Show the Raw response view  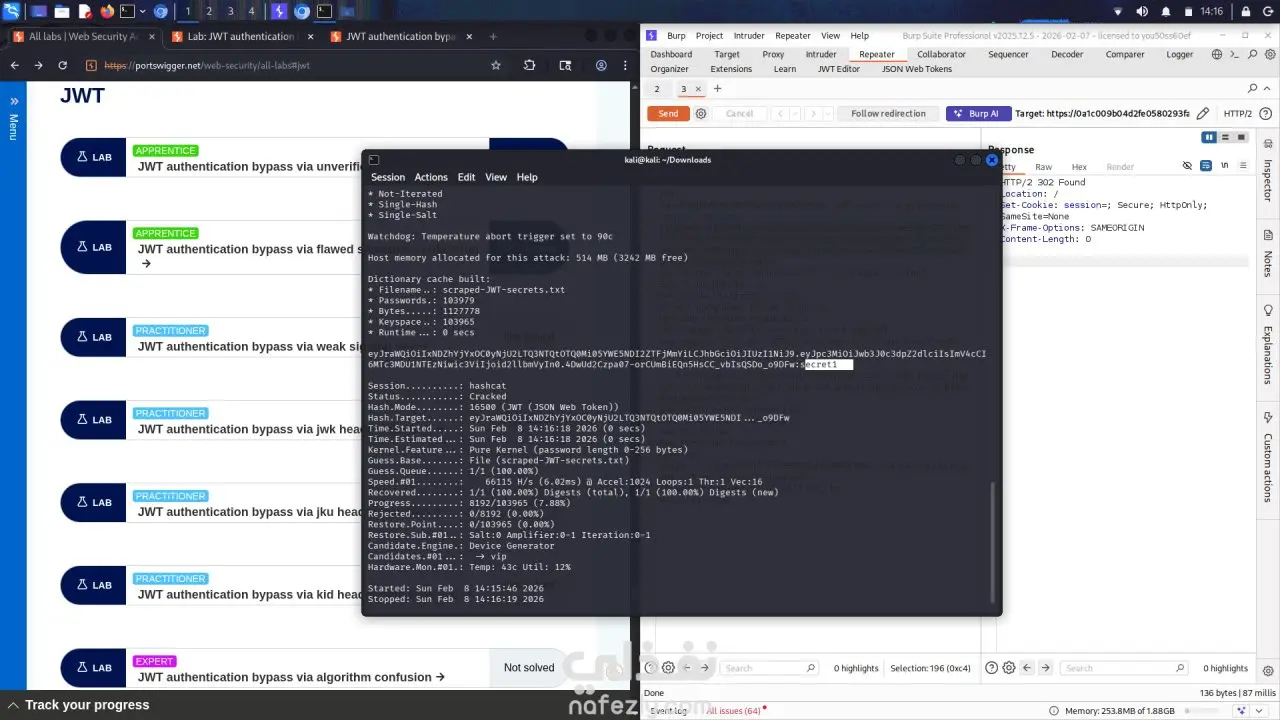[1044, 167]
